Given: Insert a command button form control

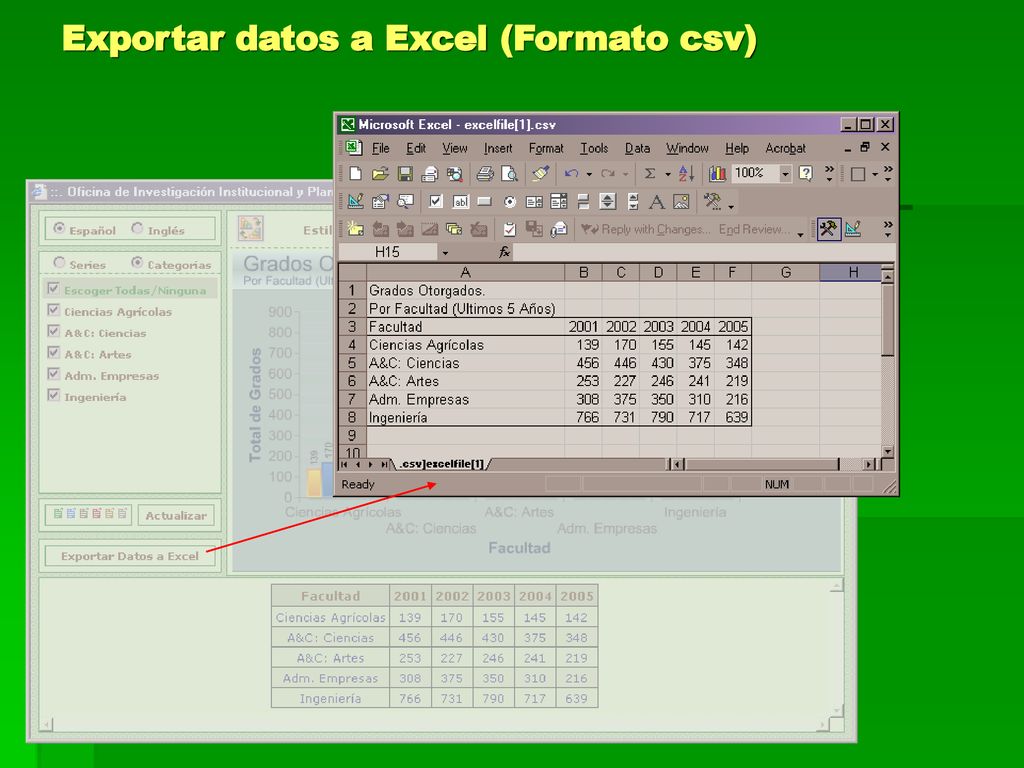Looking at the screenshot, I should pos(485,202).
